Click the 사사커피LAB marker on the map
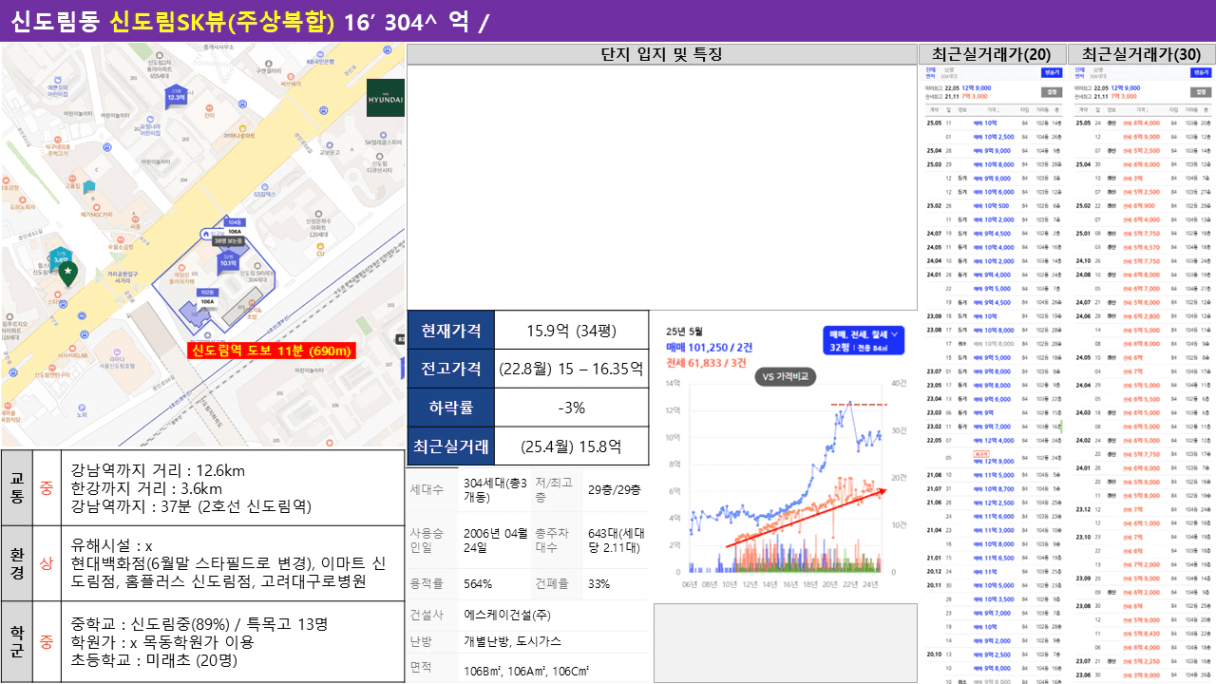Image resolution: width=1216 pixels, height=684 pixels. pyautogui.click(x=70, y=352)
